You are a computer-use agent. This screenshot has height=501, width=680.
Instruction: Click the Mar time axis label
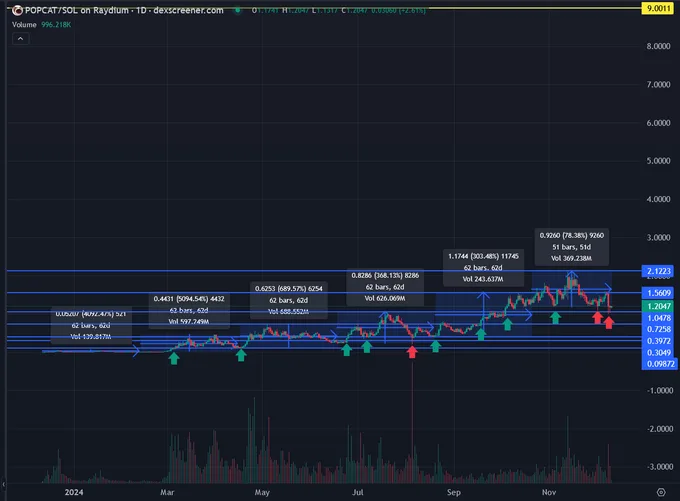[x=167, y=492]
